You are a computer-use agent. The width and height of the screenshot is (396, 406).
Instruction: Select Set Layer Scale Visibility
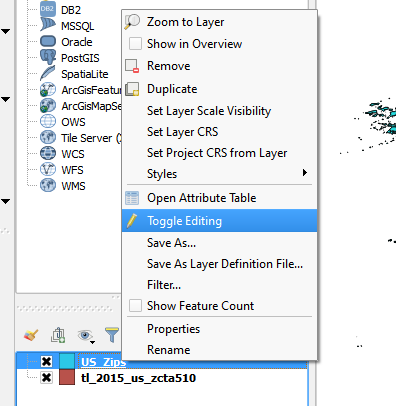219,111
